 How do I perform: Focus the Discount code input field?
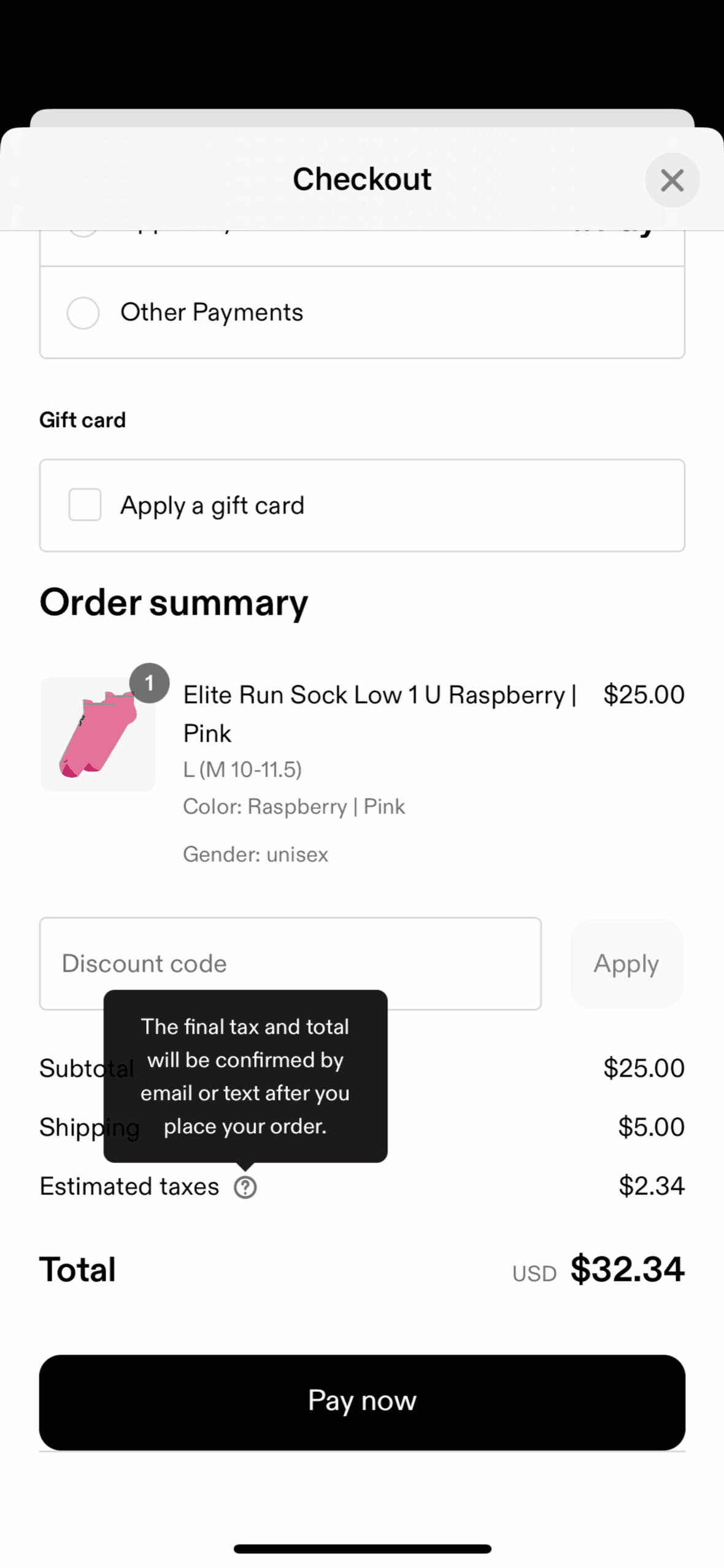[290, 963]
